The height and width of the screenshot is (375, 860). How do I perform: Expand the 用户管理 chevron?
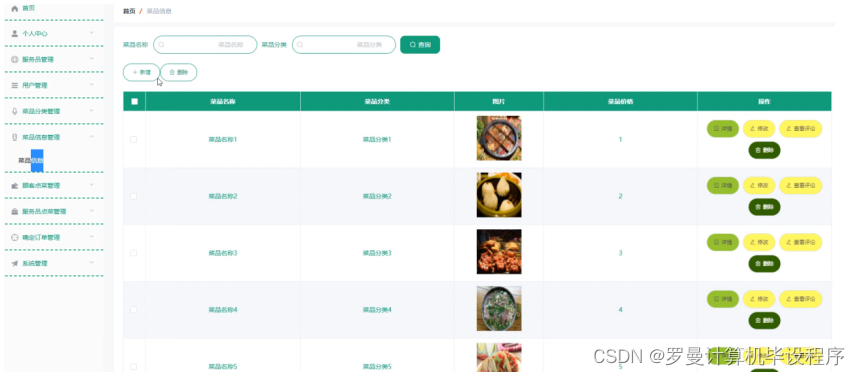[x=92, y=84]
